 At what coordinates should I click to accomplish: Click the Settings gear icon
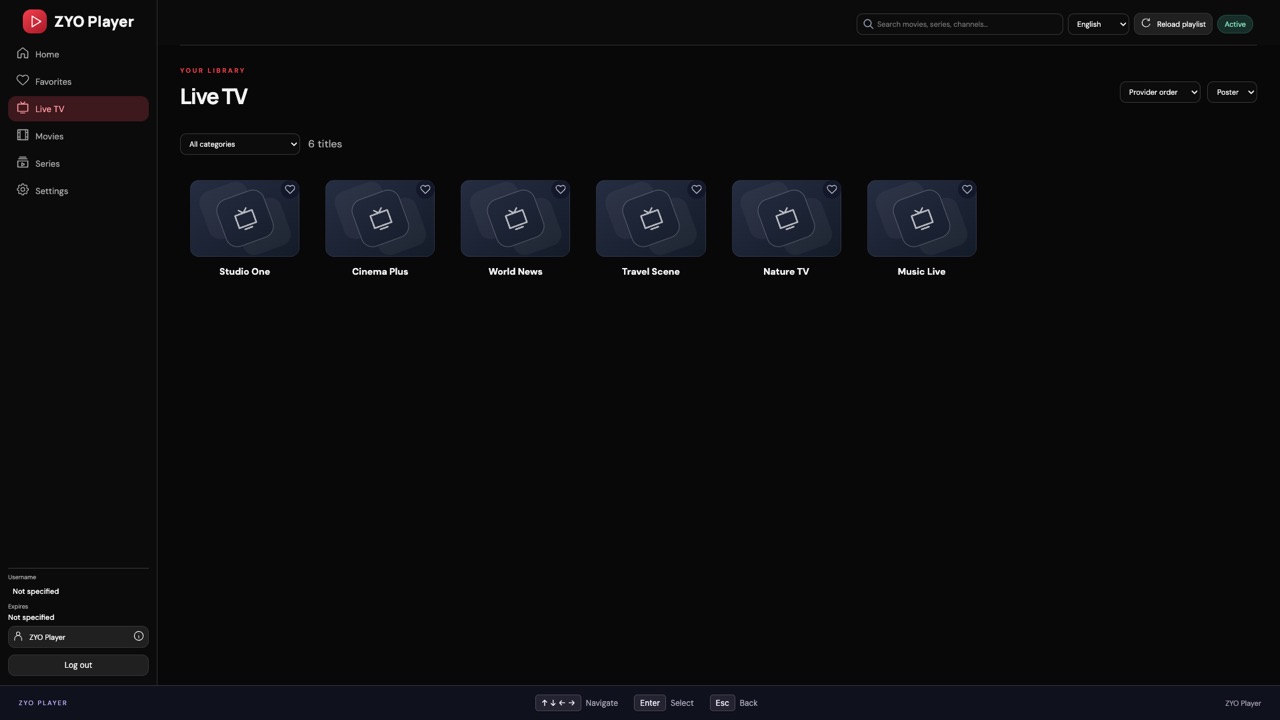pyautogui.click(x=22, y=189)
